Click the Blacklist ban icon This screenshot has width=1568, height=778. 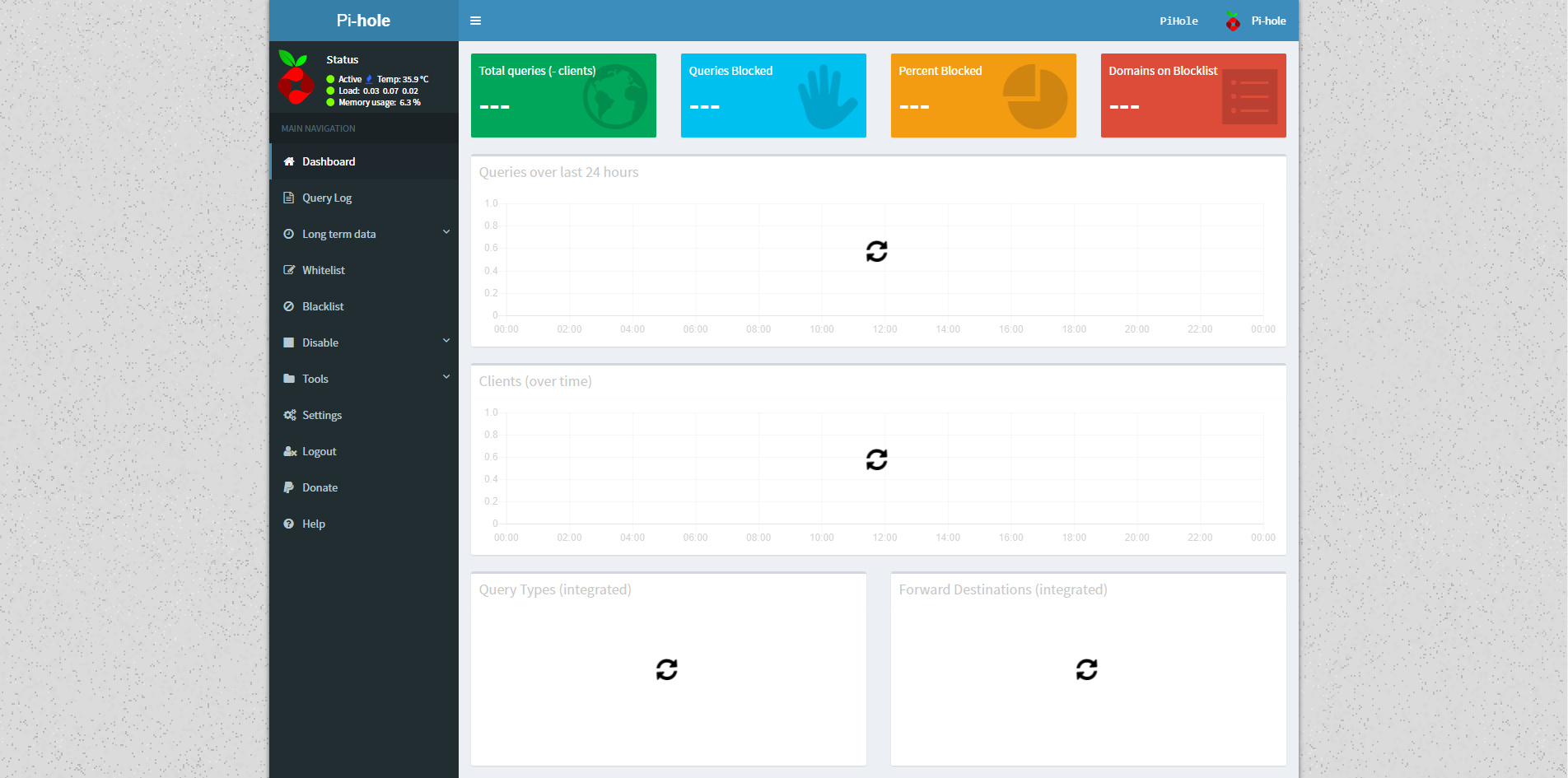(288, 306)
